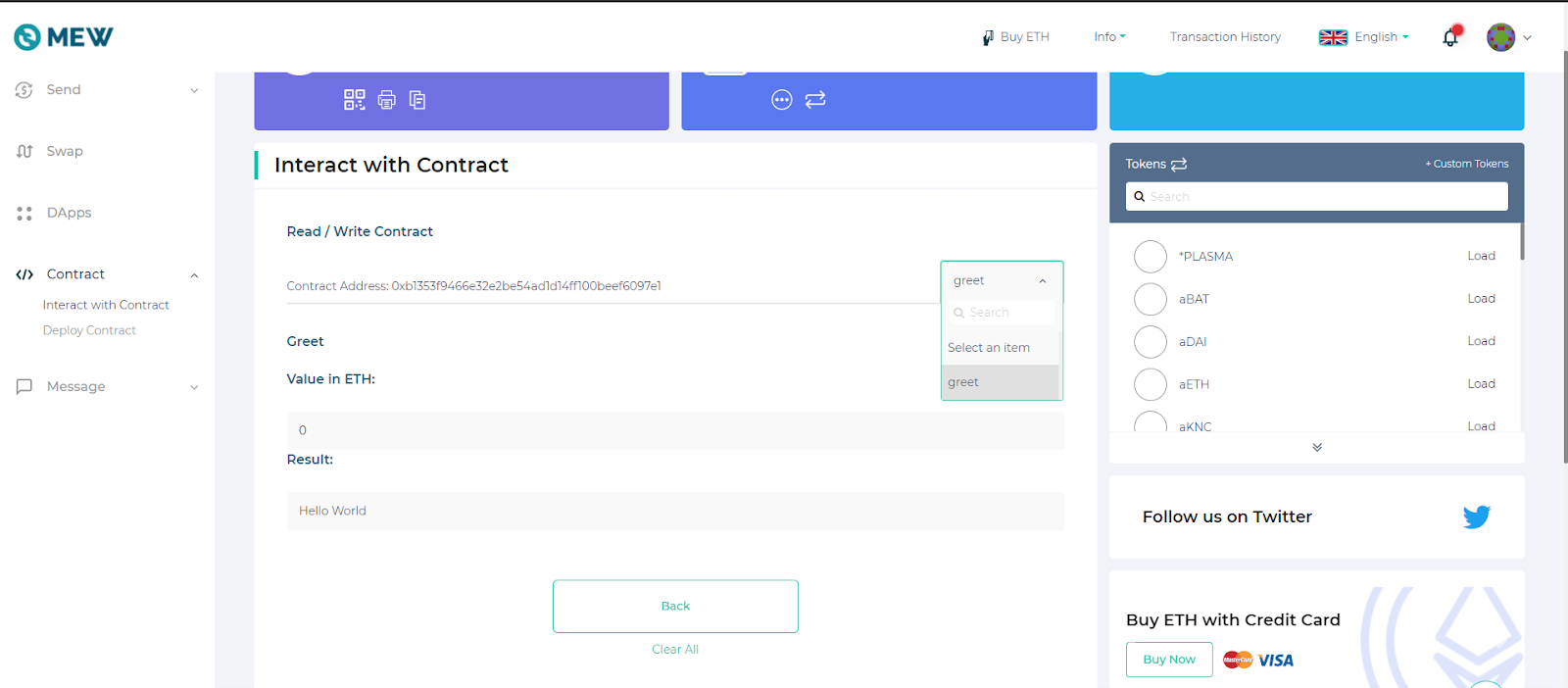Click the DApps grid icon
1568x688 pixels.
(x=24, y=213)
